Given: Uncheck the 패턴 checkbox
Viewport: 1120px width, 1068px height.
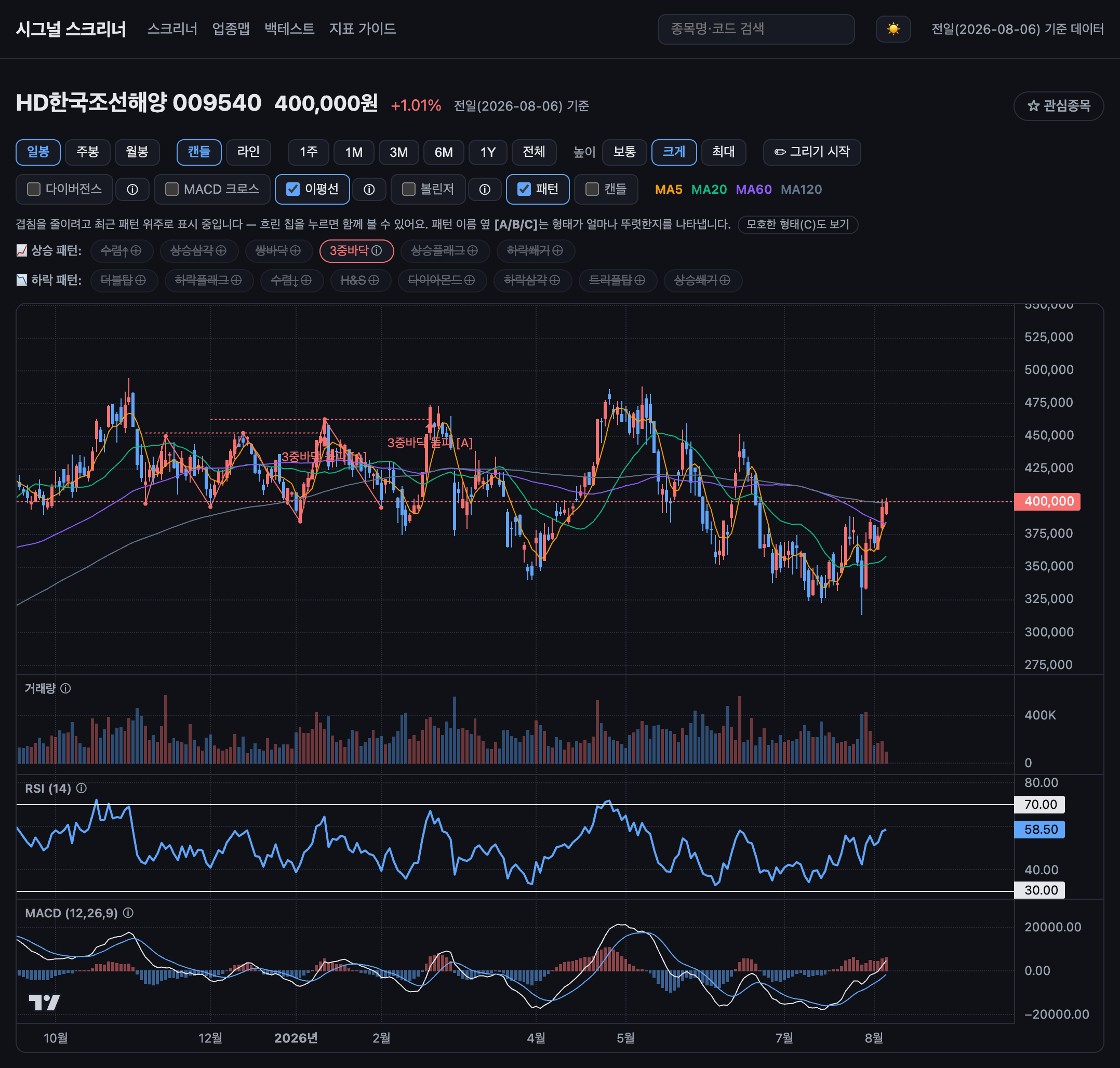Looking at the screenshot, I should click(524, 189).
